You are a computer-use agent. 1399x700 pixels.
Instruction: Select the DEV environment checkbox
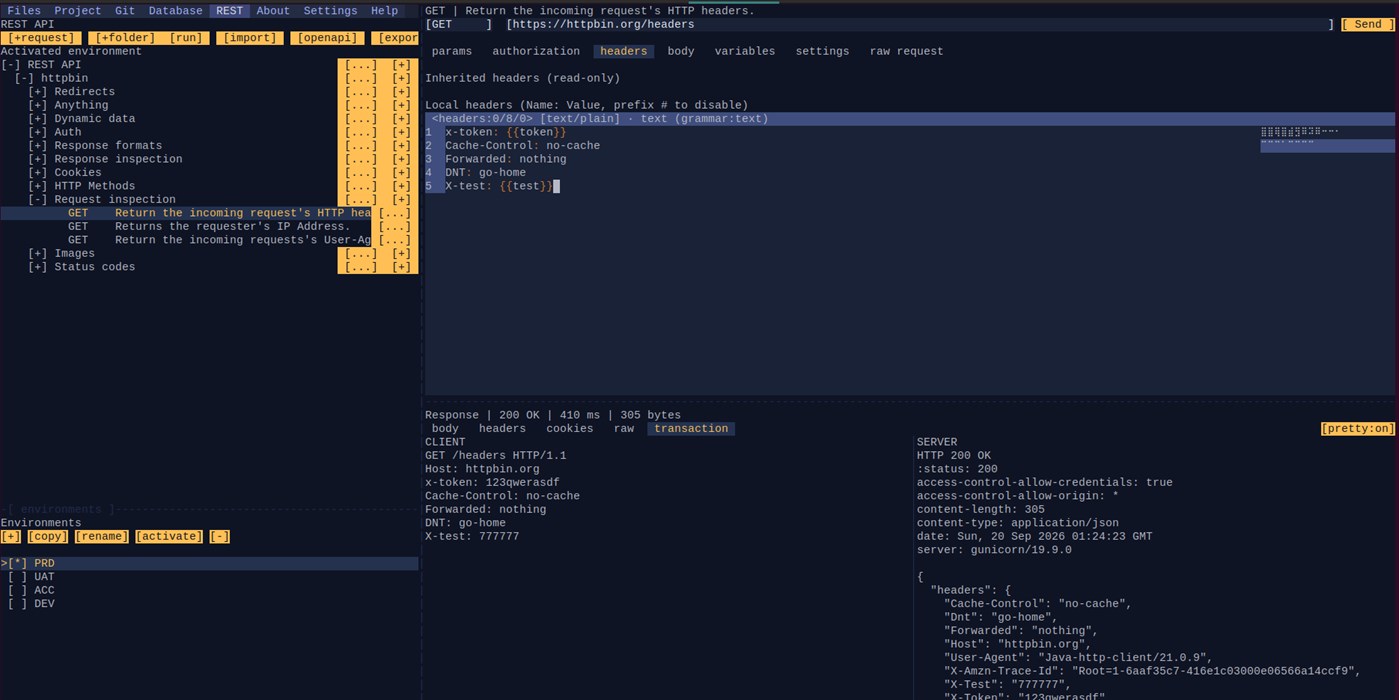point(17,604)
